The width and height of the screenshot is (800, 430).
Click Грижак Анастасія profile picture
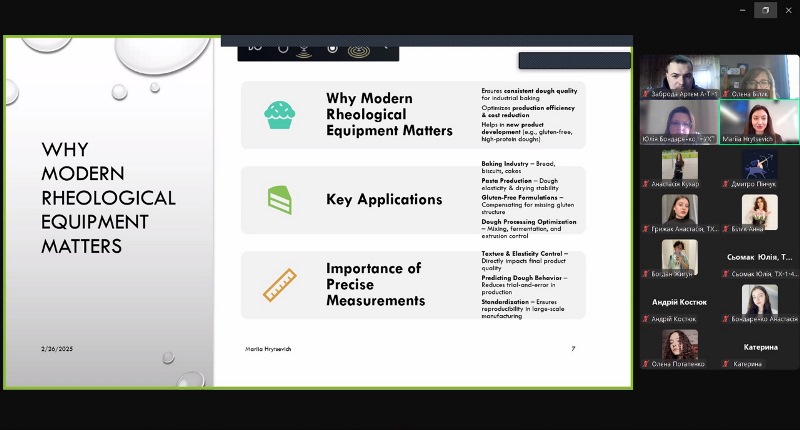click(x=680, y=209)
